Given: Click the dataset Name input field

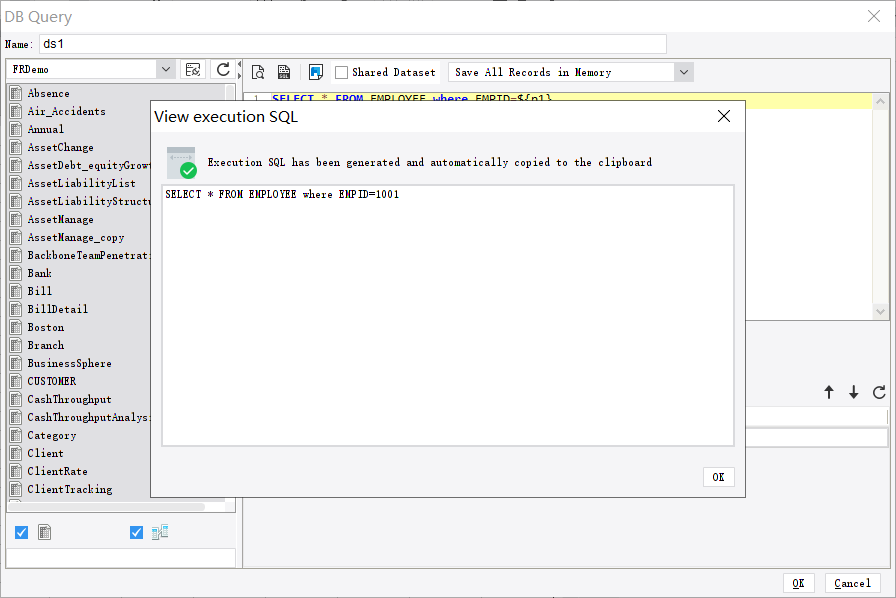Looking at the screenshot, I should point(350,44).
